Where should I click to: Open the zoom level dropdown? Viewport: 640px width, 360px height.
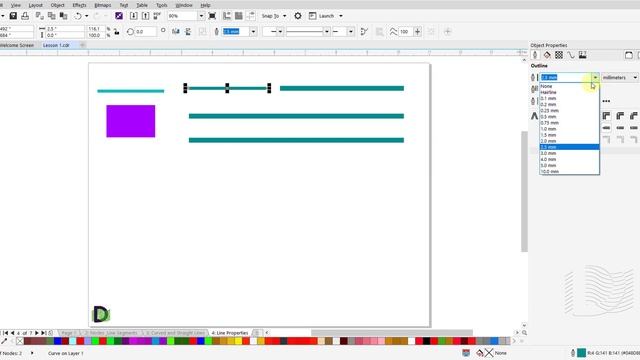pos(201,16)
